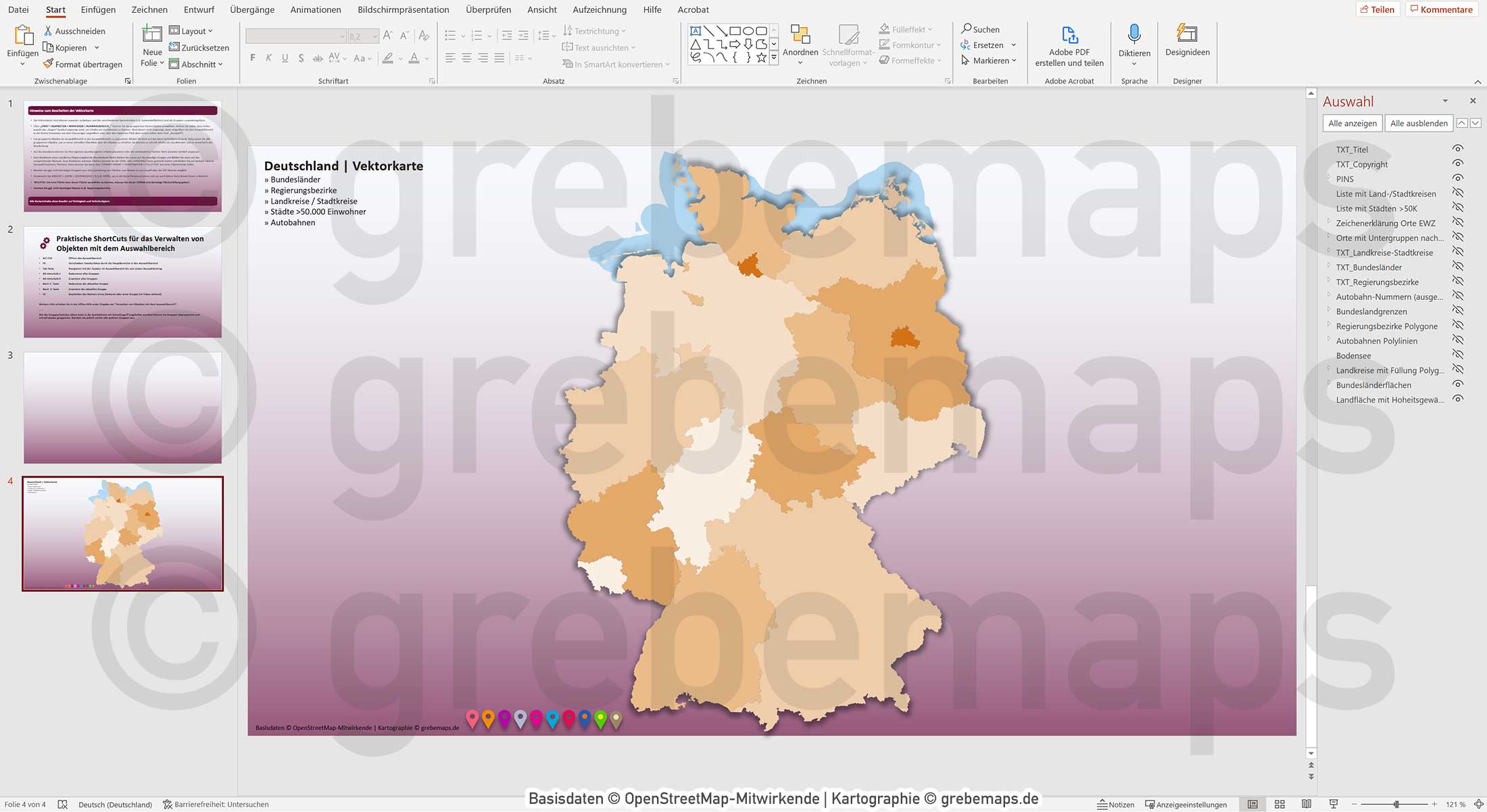Show the hidden Bodensee object
The width and height of the screenshot is (1487, 812).
[x=1458, y=355]
